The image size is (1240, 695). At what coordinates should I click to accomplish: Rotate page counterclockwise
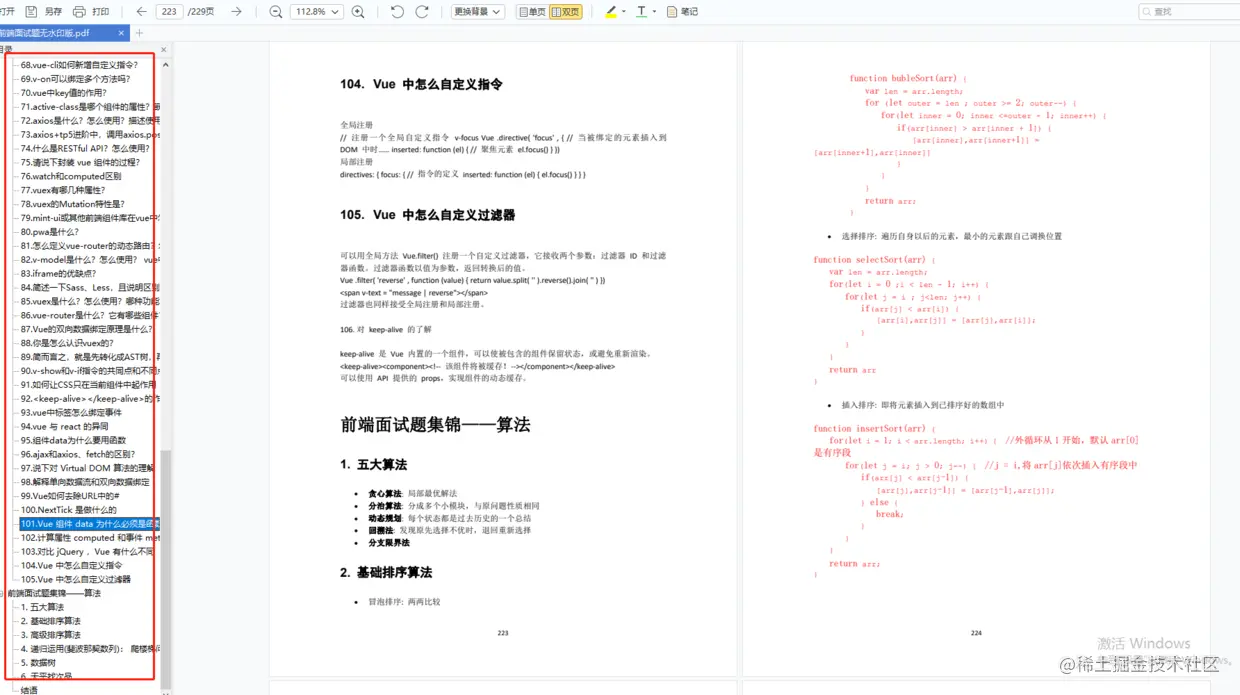click(x=397, y=12)
